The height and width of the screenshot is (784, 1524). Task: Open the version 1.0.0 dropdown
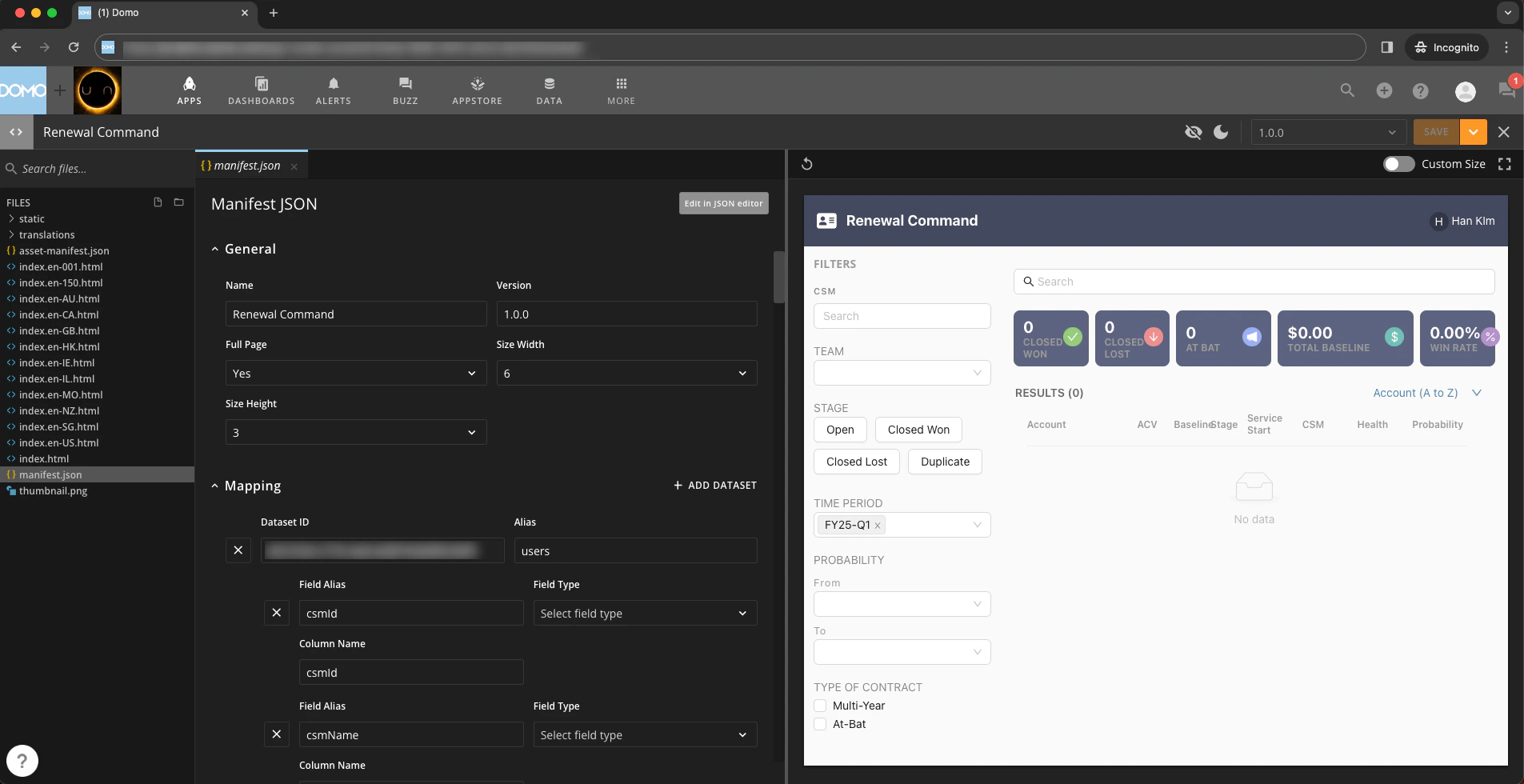point(1327,133)
